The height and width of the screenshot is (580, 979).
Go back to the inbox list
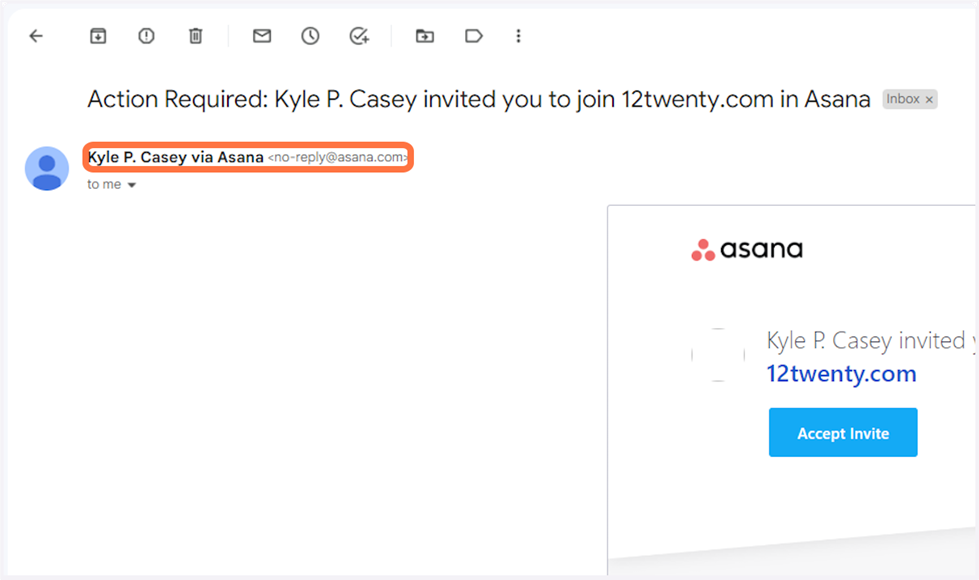37,36
